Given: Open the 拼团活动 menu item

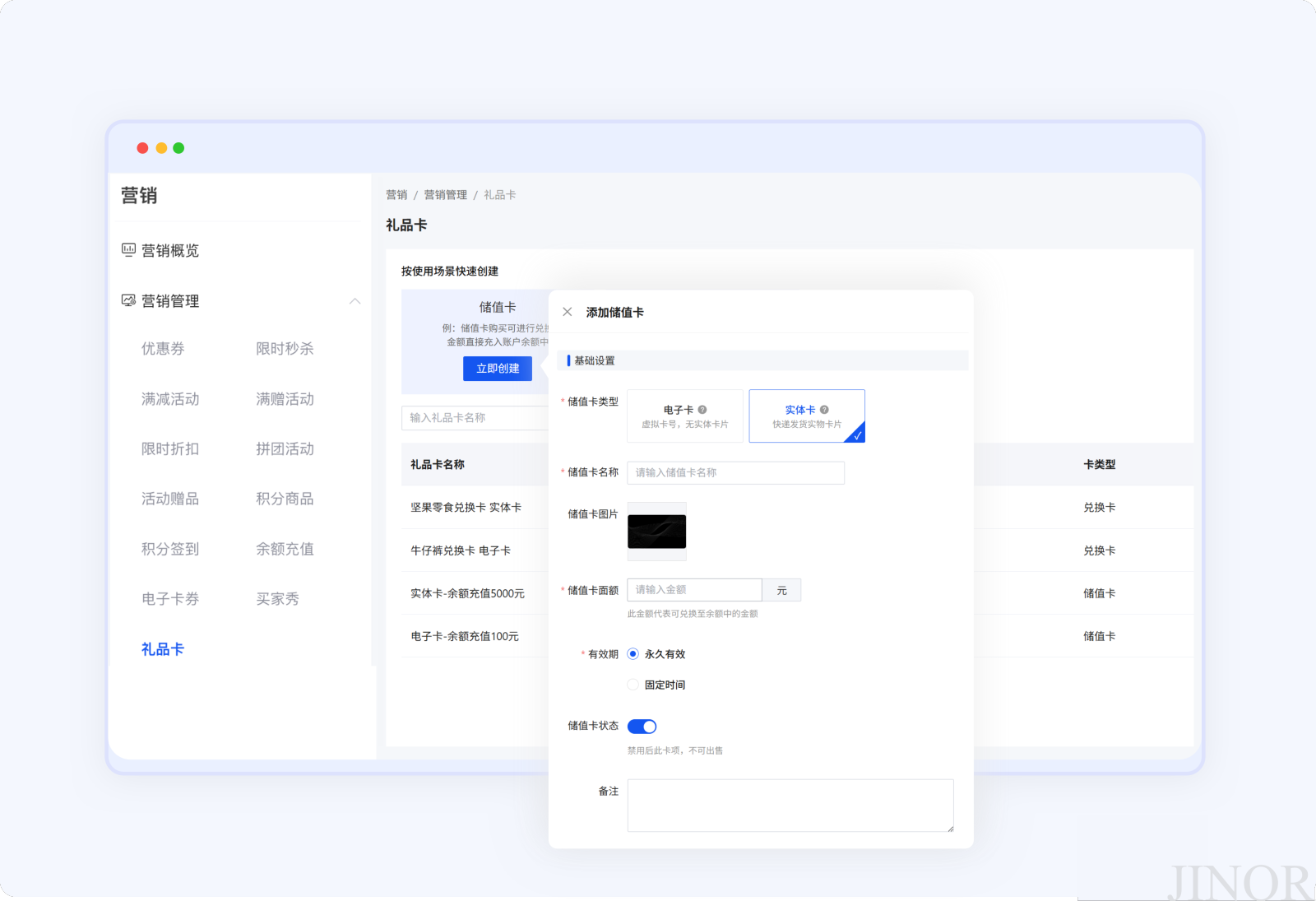Looking at the screenshot, I should pyautogui.click(x=285, y=449).
